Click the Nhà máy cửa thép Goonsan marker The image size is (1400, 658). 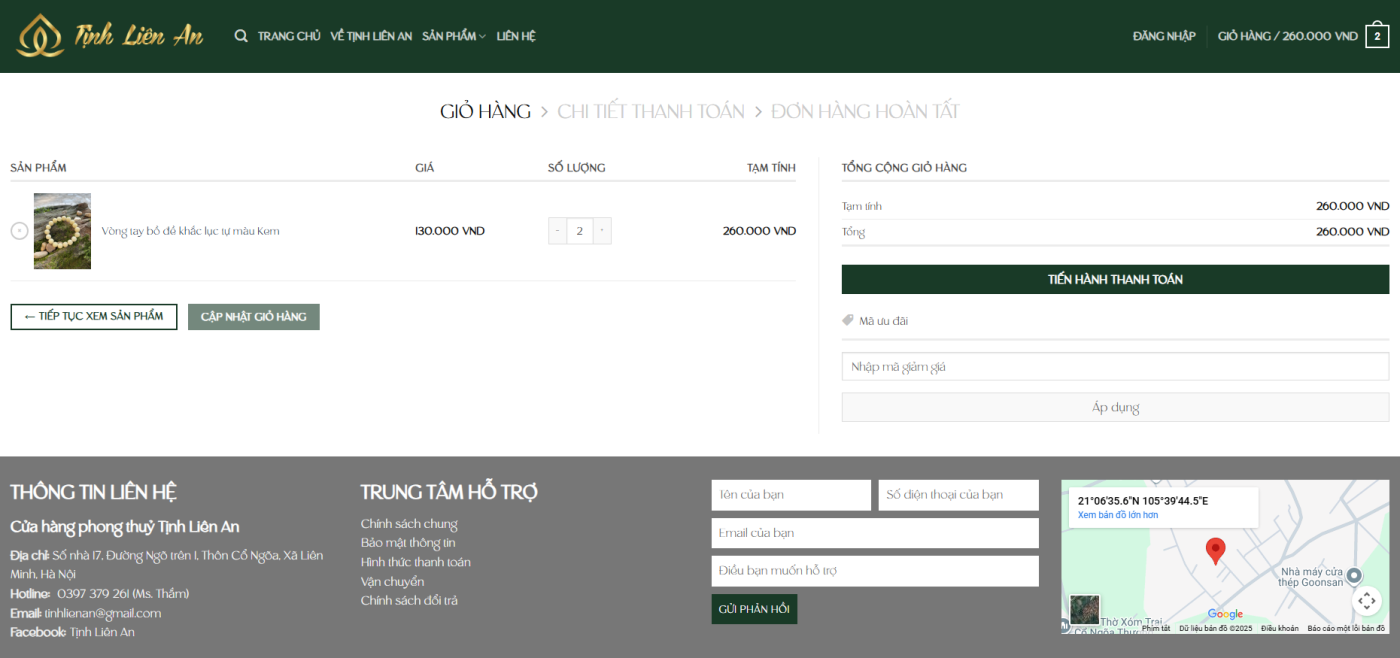pos(1353,575)
